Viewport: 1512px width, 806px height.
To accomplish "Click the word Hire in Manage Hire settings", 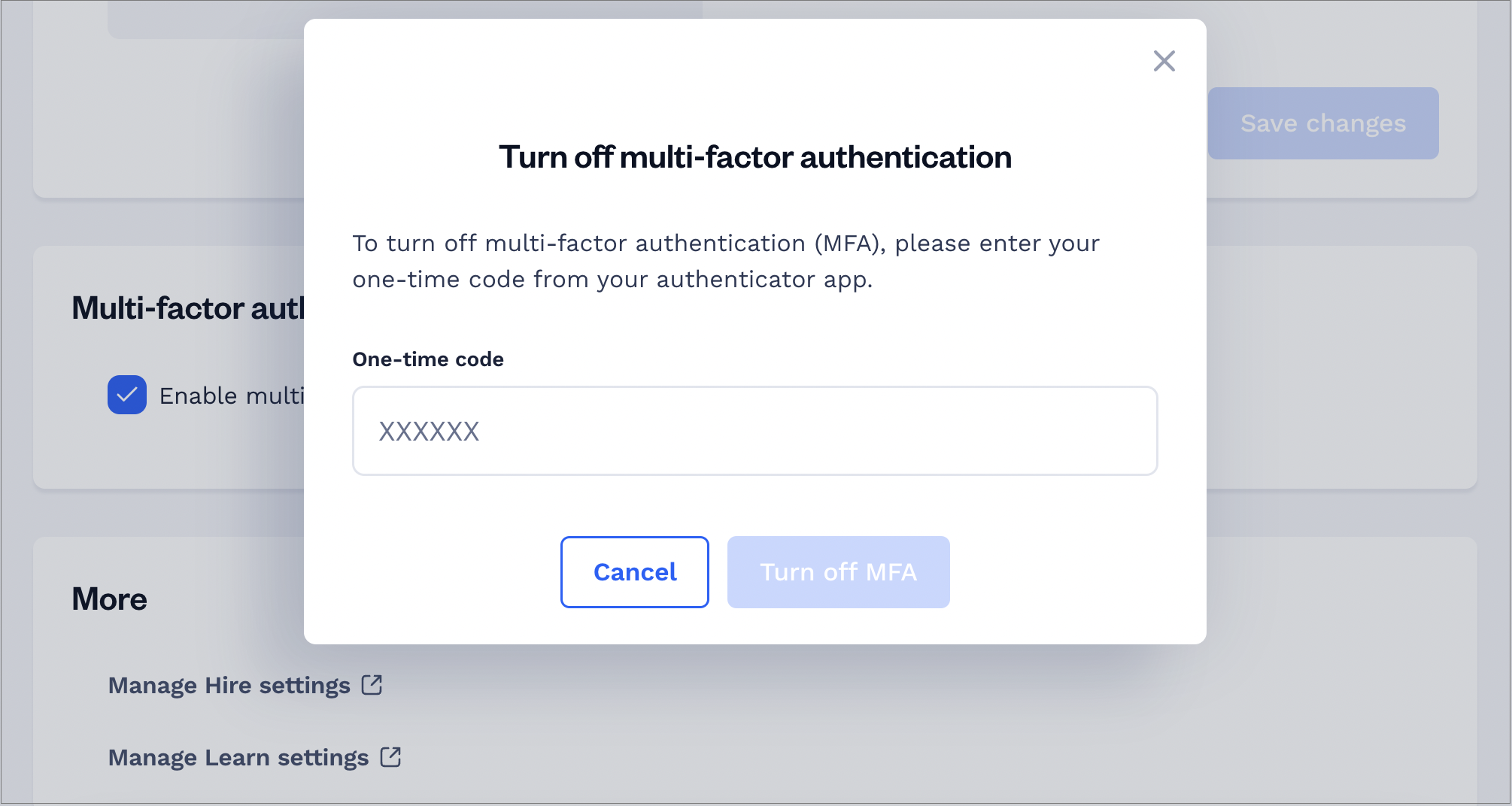I will (x=229, y=685).
